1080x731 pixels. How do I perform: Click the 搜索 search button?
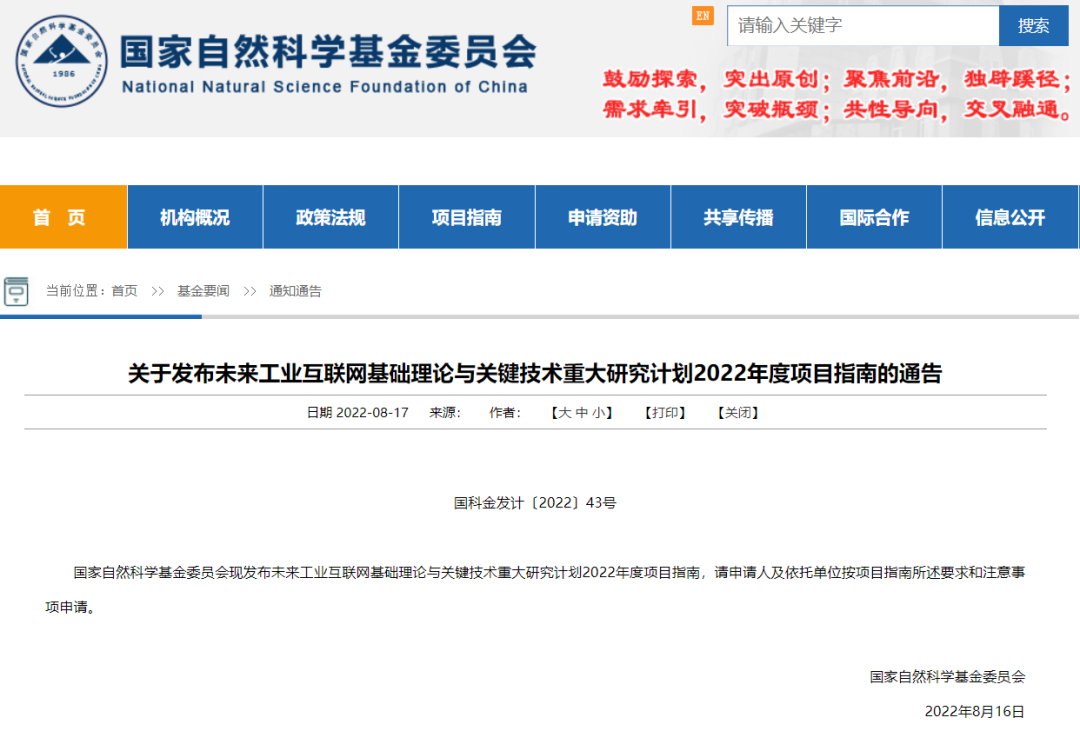1033,25
